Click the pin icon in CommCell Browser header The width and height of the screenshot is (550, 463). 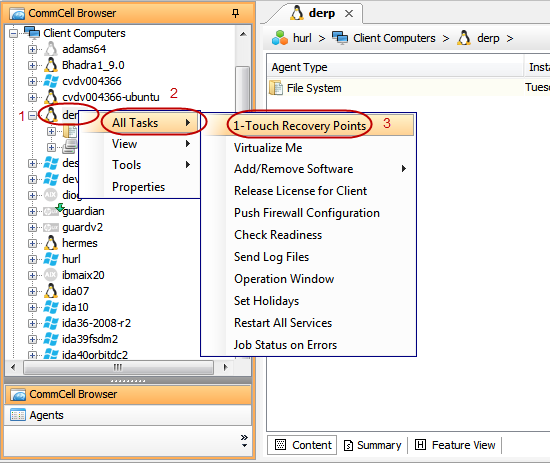235,13
